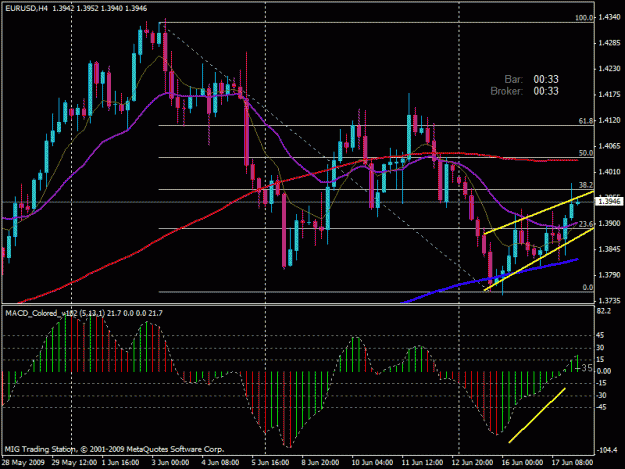Click the 16 Jun 00:00 time label
This screenshot has height=469, width=625.
point(522,463)
